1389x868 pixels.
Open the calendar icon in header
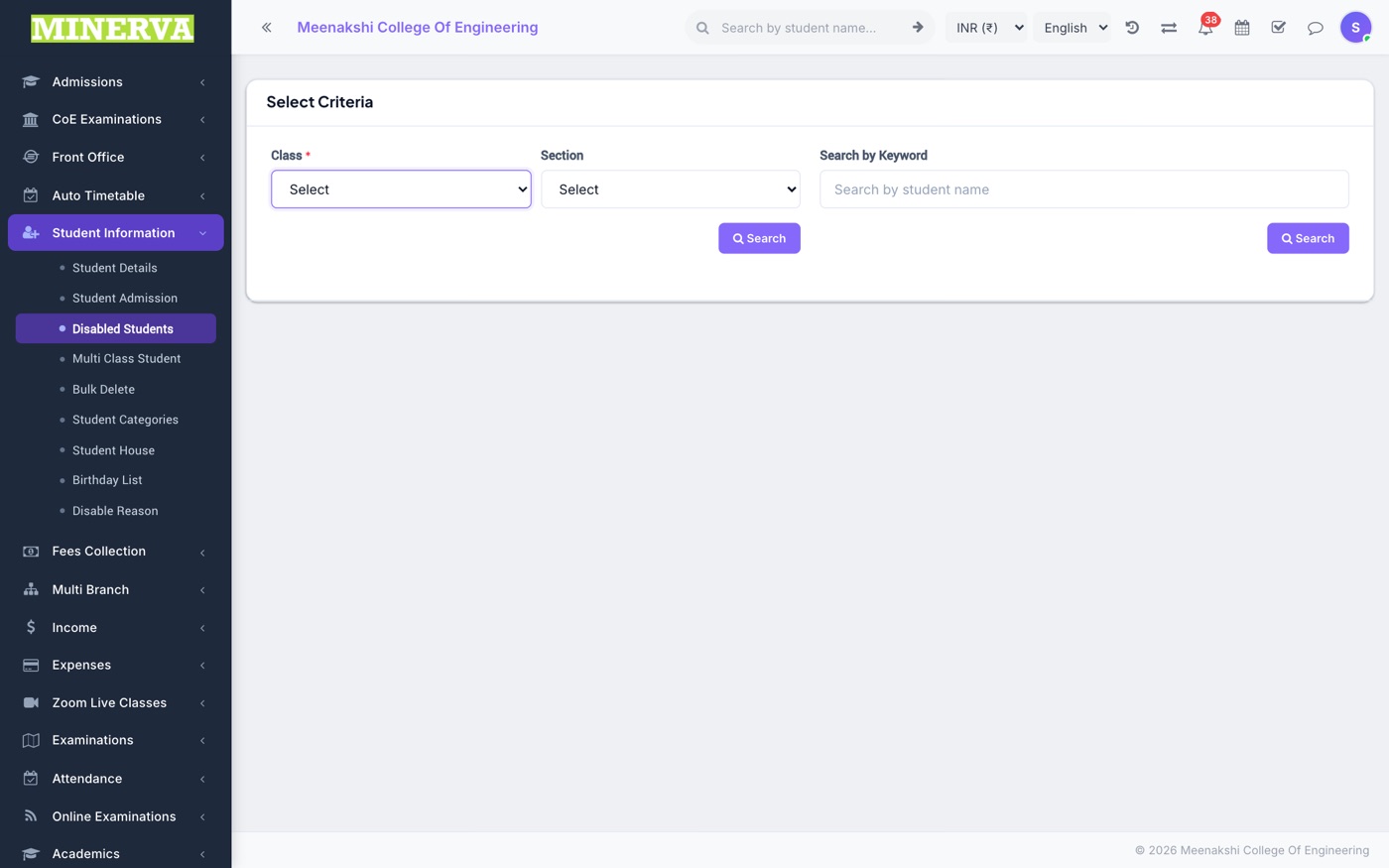coord(1242,28)
